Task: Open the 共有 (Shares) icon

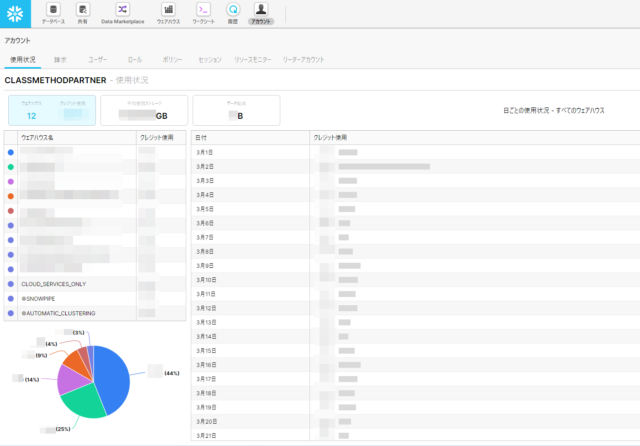Action: pyautogui.click(x=83, y=13)
